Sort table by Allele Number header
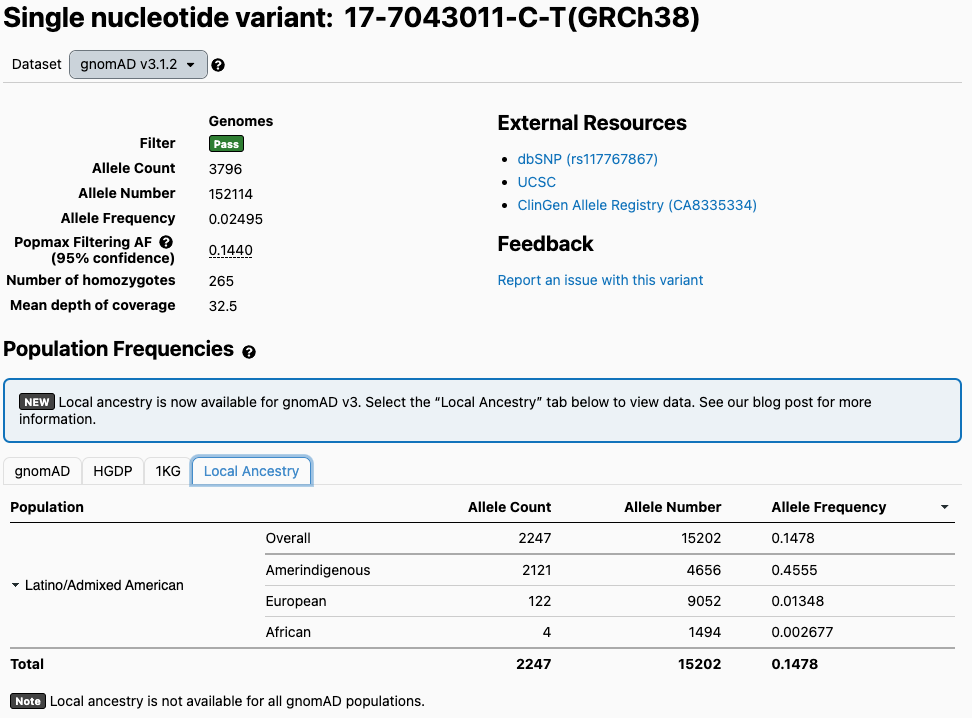 point(672,507)
